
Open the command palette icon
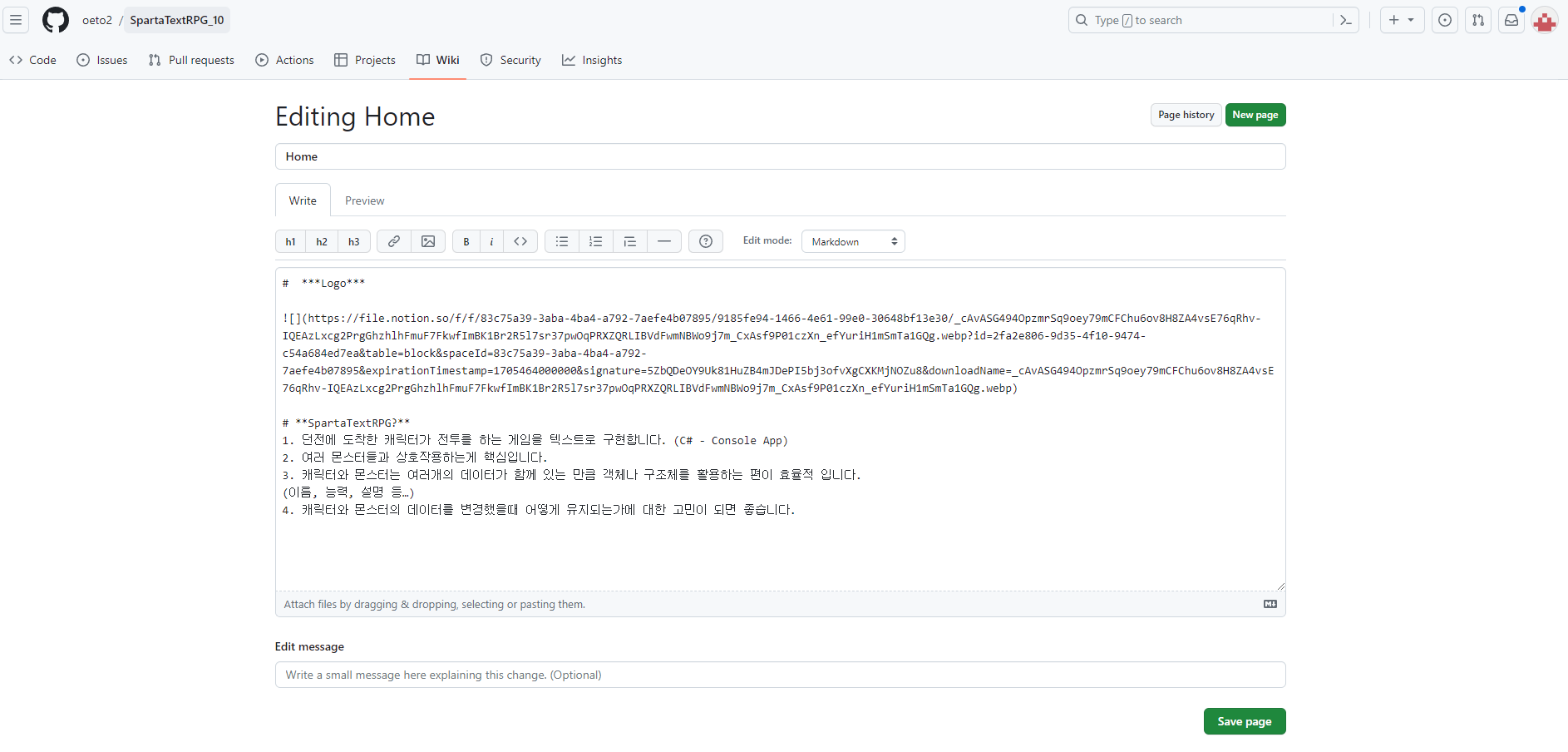point(1346,20)
